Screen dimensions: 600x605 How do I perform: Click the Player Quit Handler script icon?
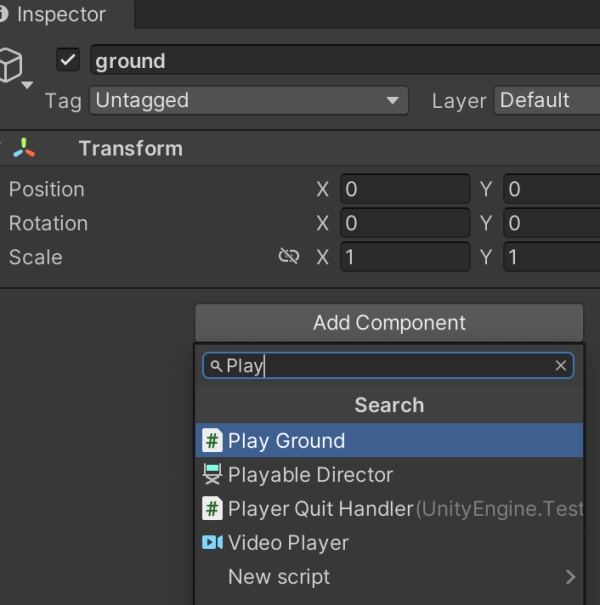pos(212,508)
